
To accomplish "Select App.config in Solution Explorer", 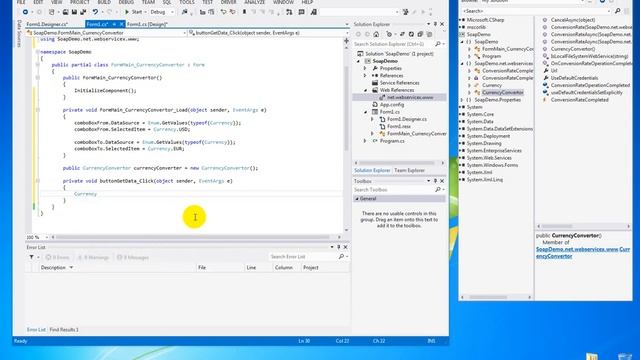I will [x=392, y=104].
